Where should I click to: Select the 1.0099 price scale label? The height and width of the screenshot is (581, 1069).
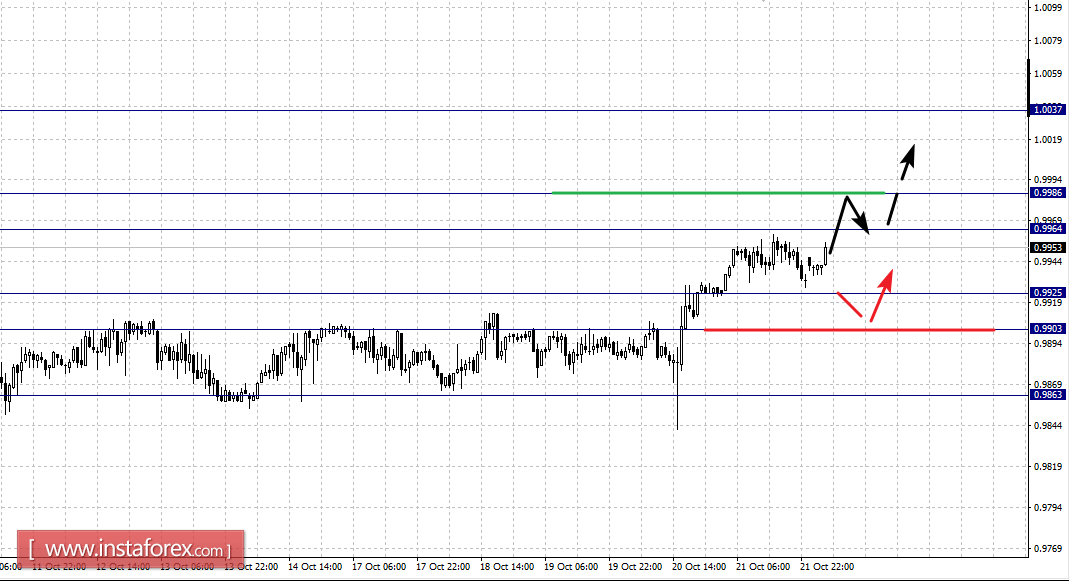click(1048, 8)
